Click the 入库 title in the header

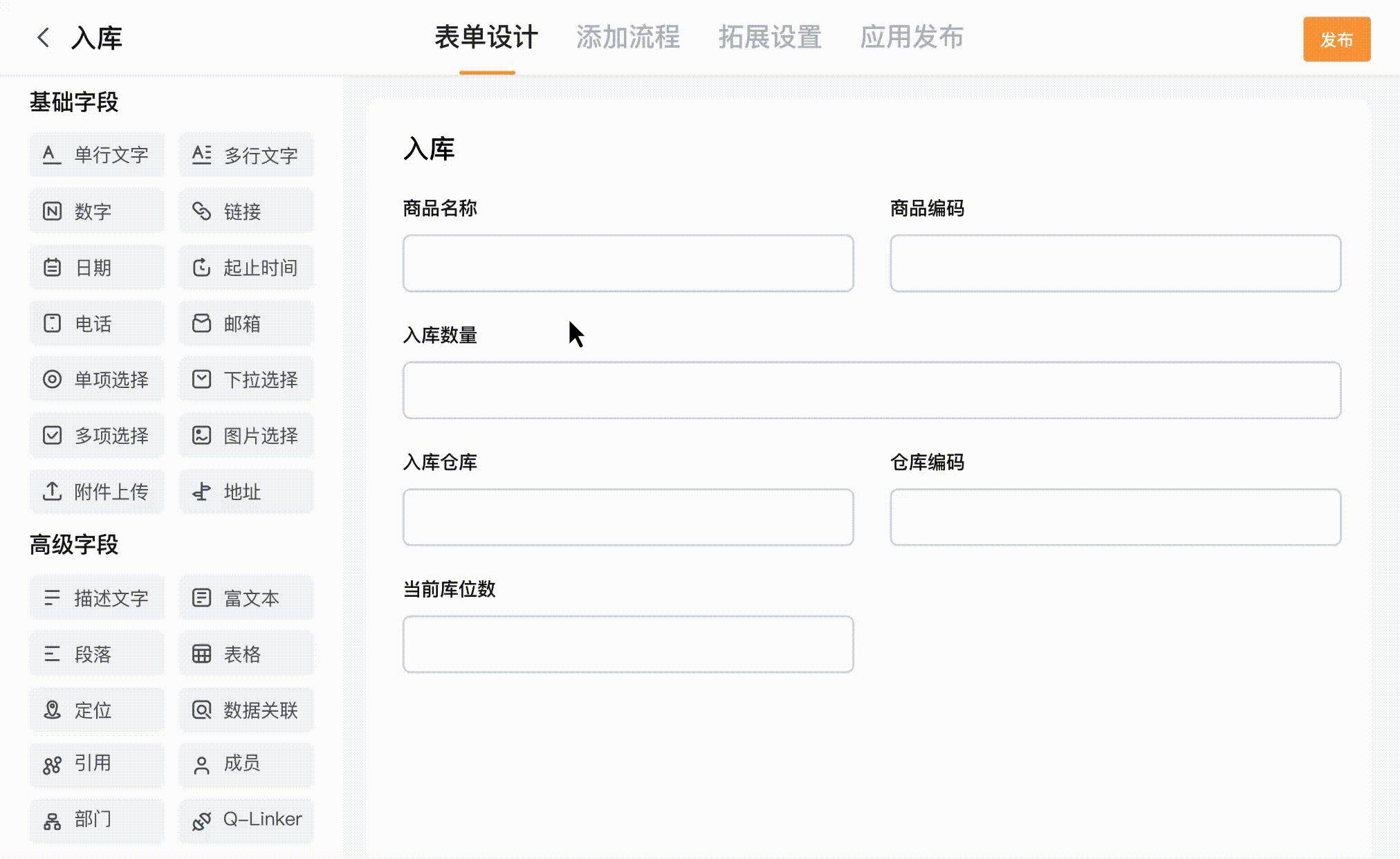point(97,38)
